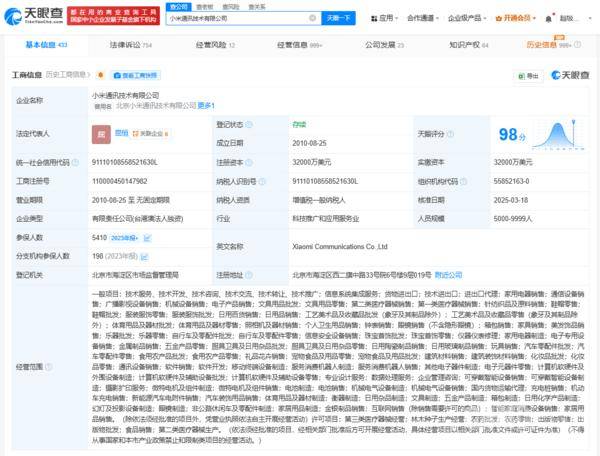
Task: Open 历史工商信息 link
Action: (68, 75)
